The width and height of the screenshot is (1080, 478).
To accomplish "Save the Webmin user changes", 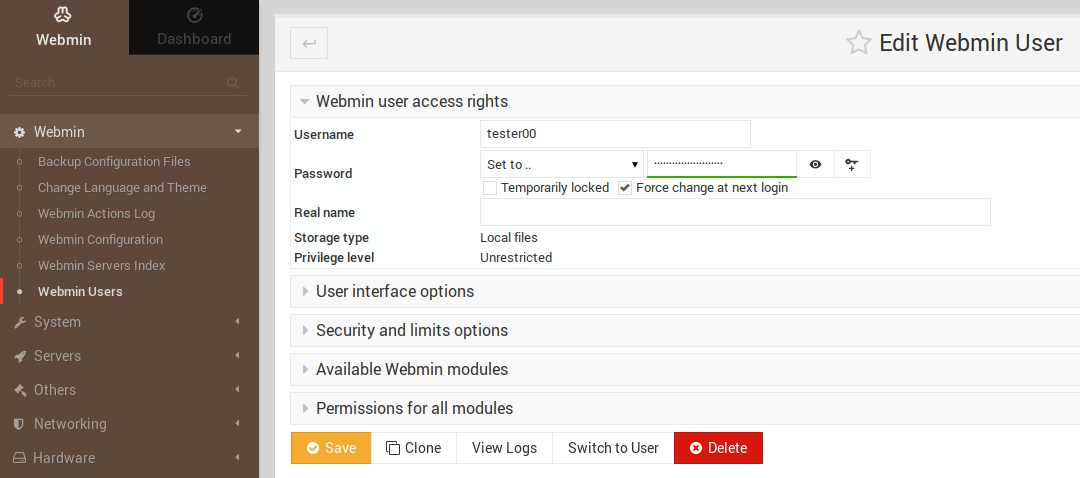I will pyautogui.click(x=331, y=448).
